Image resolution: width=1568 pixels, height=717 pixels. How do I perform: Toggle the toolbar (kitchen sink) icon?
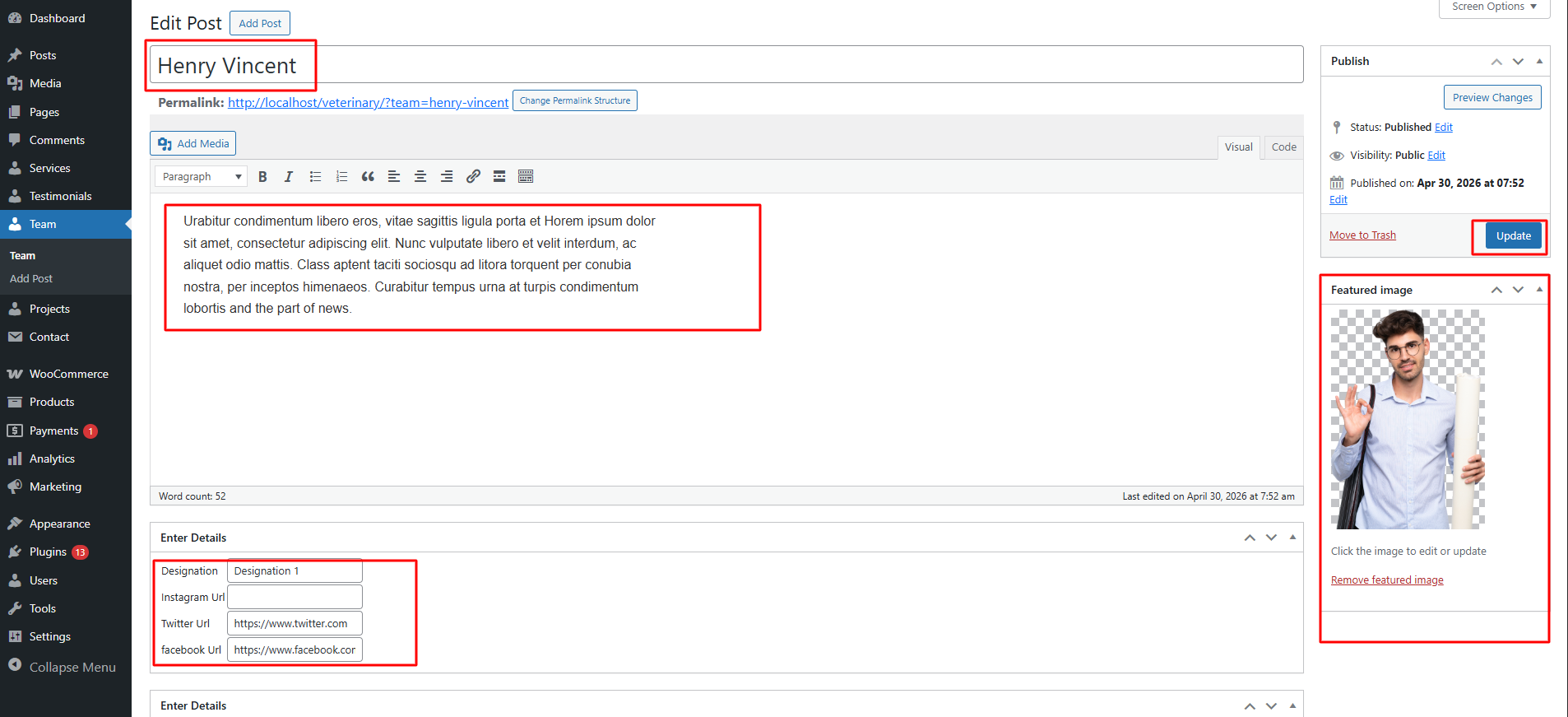526,176
